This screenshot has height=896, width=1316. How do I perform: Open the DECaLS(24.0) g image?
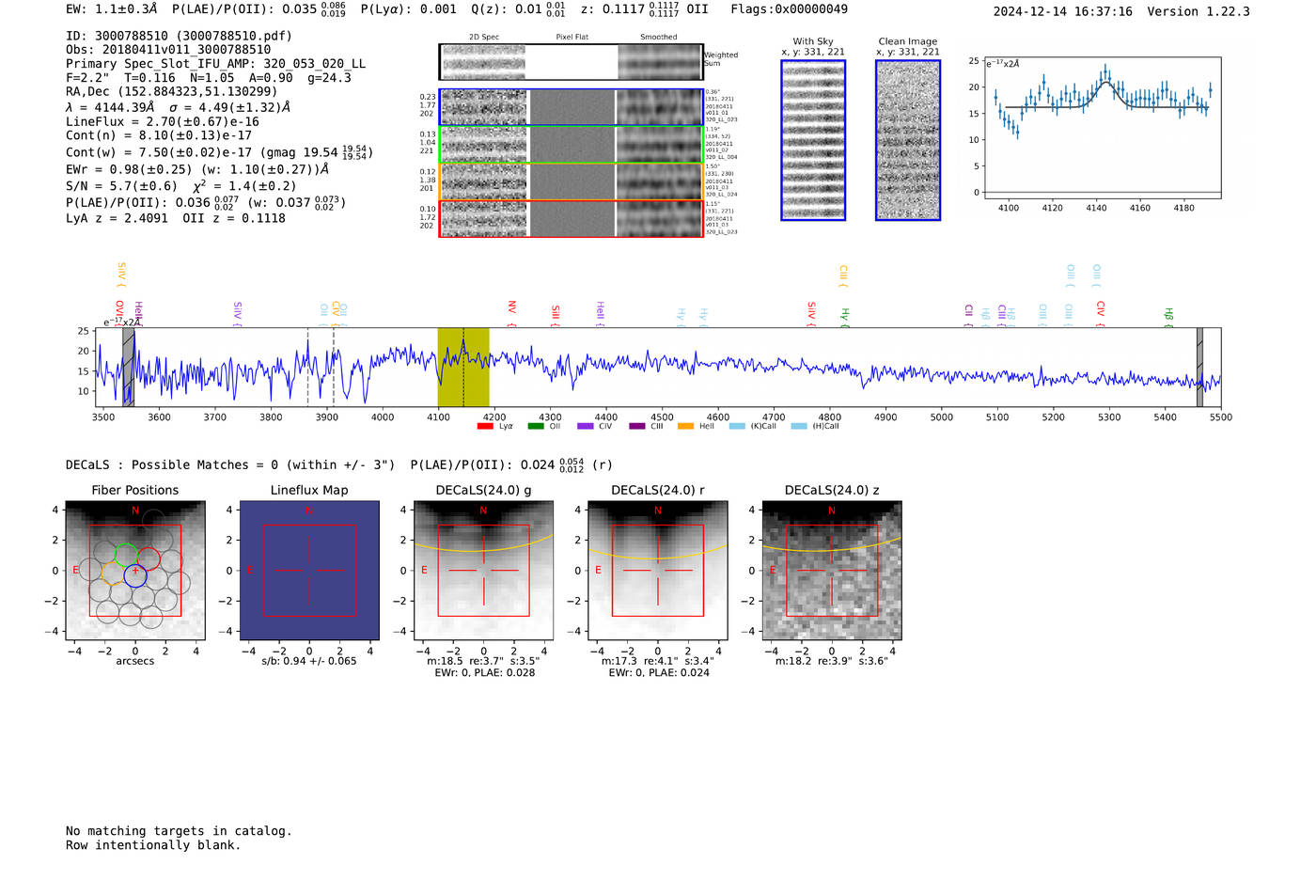click(483, 571)
